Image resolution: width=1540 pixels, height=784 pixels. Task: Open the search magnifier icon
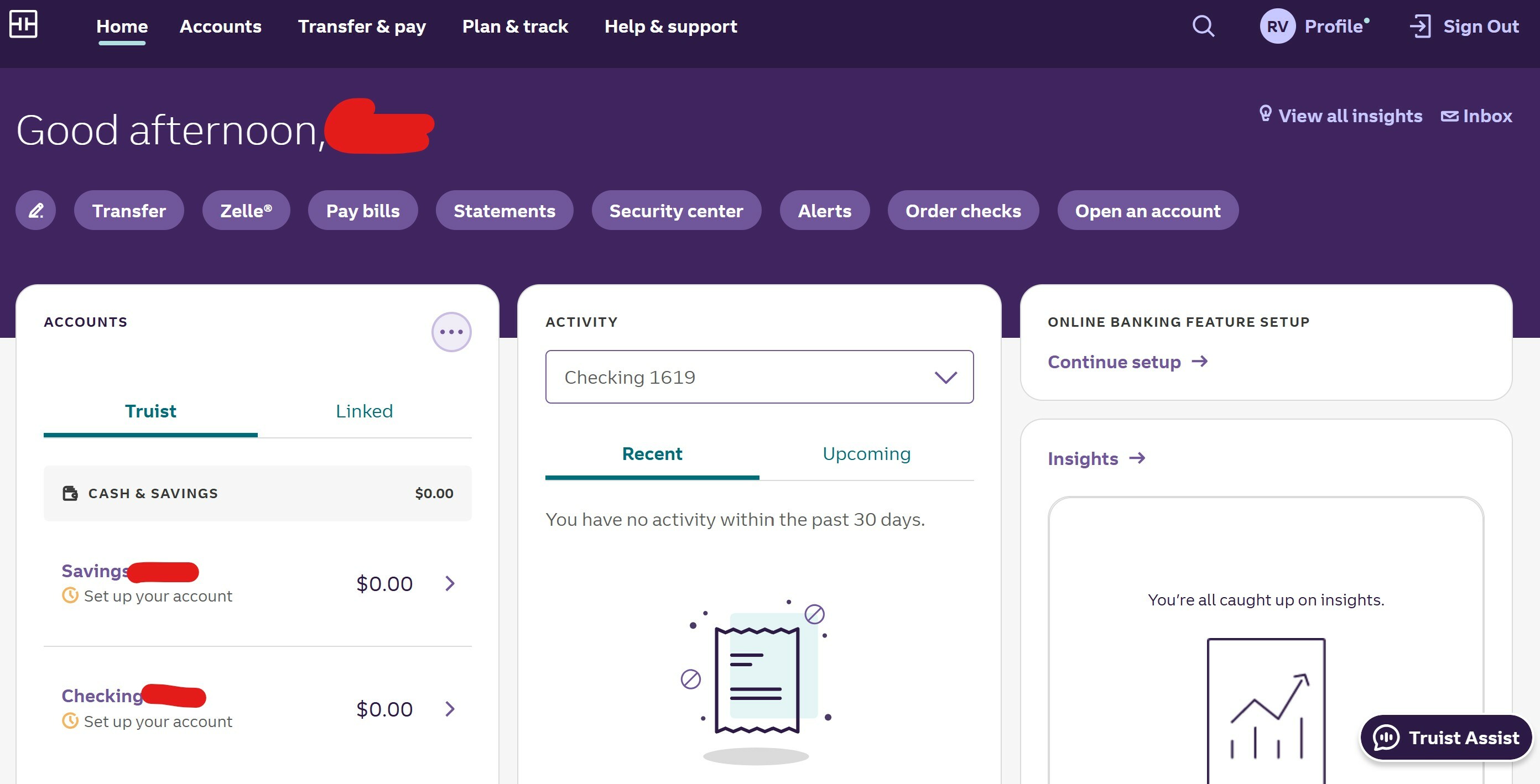tap(1203, 27)
